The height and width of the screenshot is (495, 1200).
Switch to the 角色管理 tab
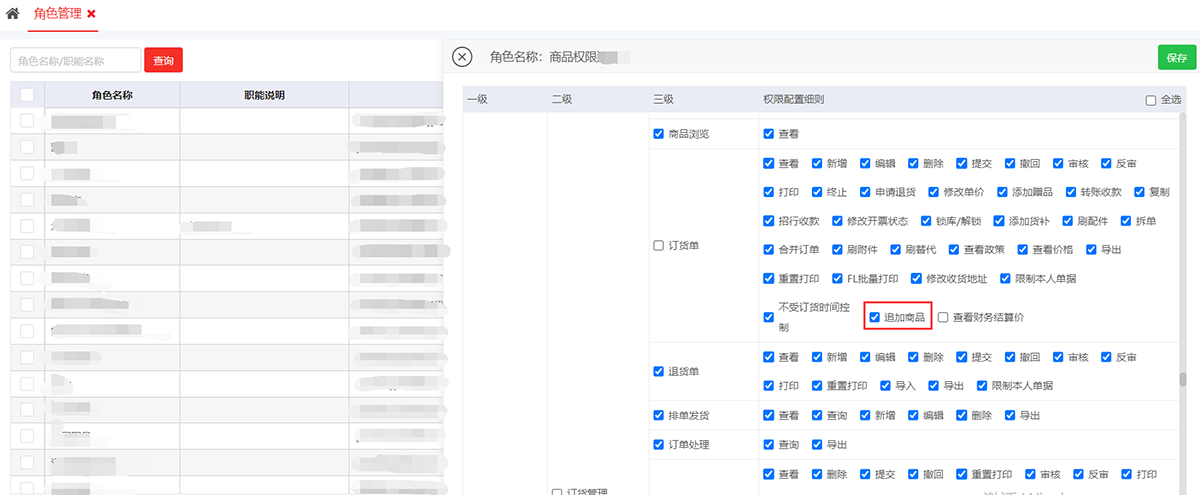[x=58, y=14]
